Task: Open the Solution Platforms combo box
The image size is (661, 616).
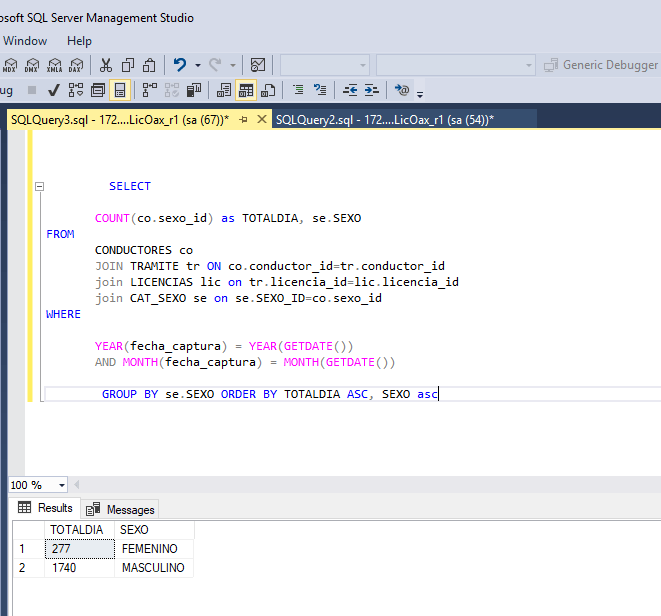Action: (x=456, y=65)
